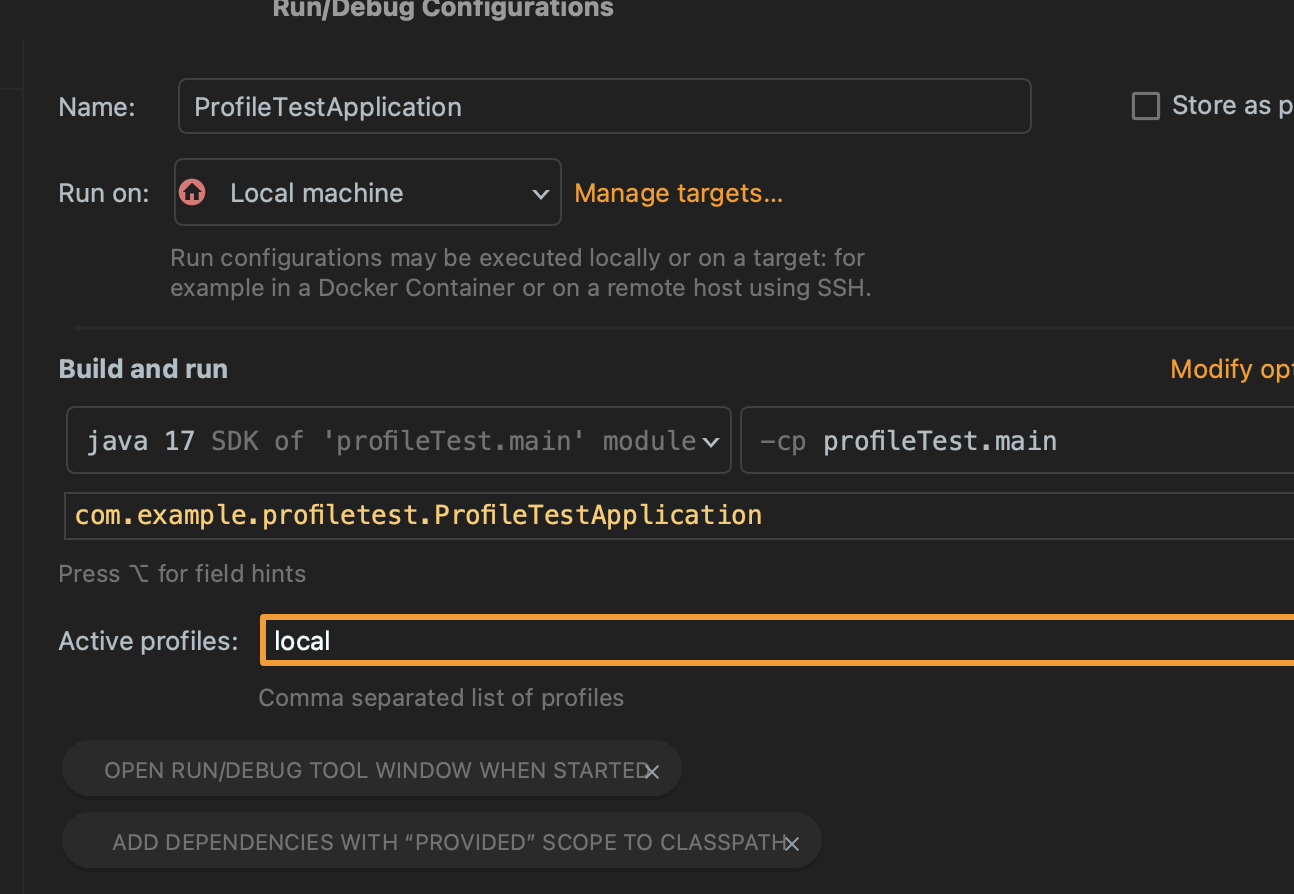Click the Add Dependencies with Provided Scope chip label

pos(448,843)
